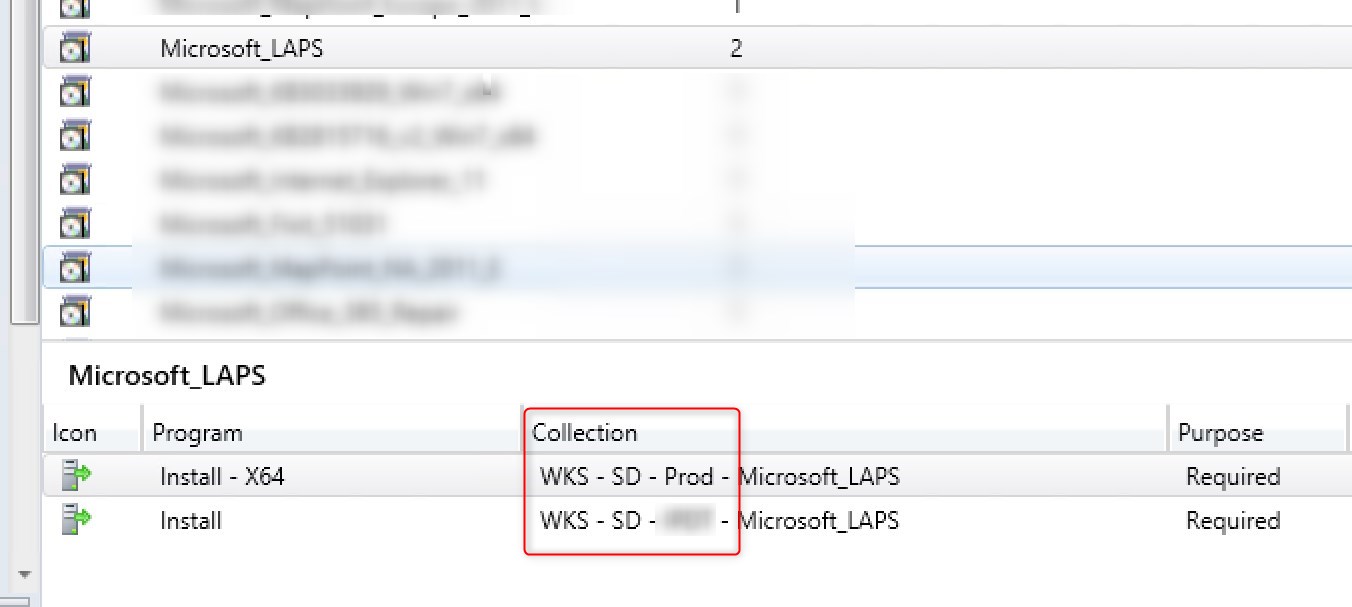
Task: Click the Required purpose value for Install - X64
Action: [1234, 477]
